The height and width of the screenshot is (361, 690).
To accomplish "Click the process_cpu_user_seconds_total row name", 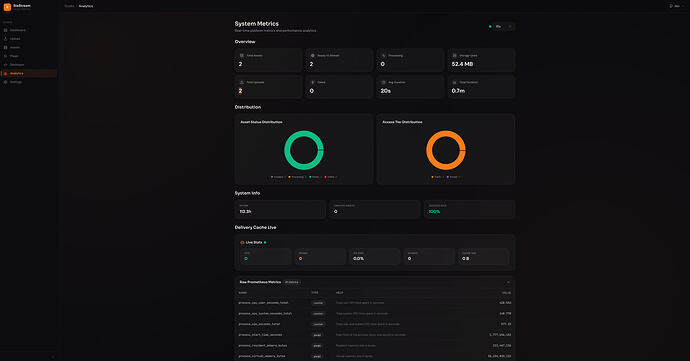I will coord(263,303).
